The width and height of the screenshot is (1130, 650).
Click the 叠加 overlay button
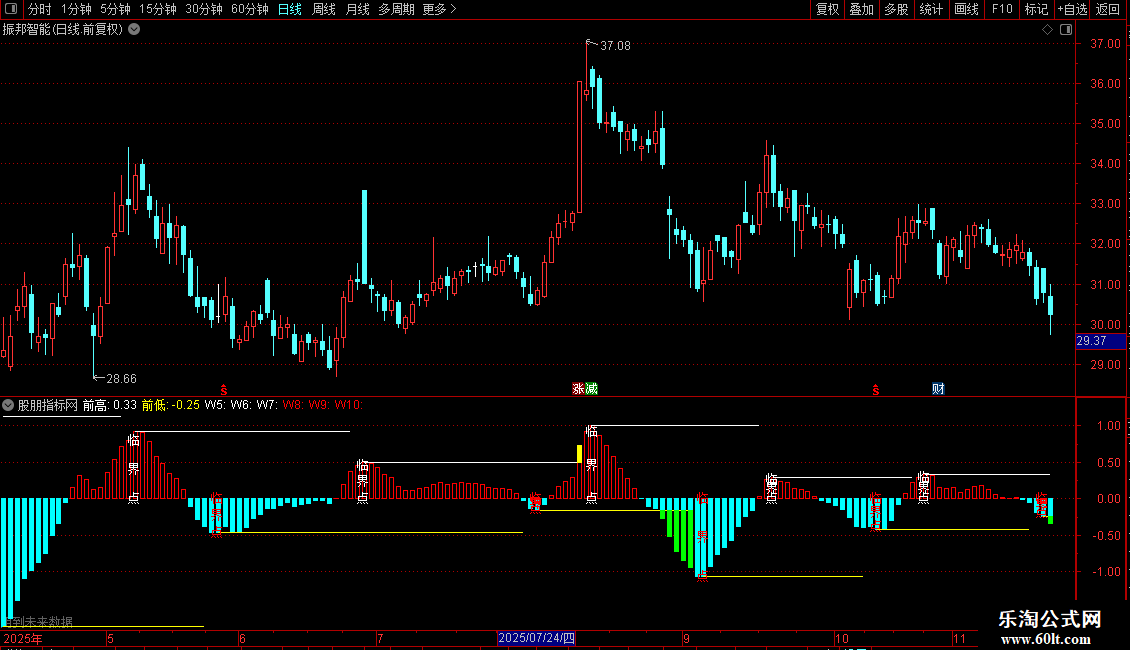pos(862,9)
